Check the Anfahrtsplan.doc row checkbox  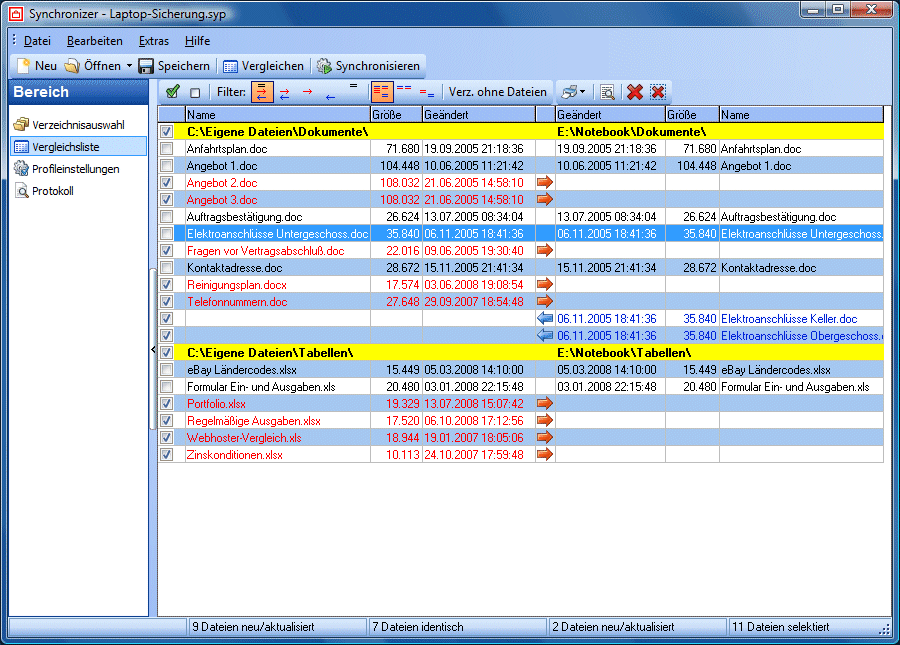coord(166,149)
